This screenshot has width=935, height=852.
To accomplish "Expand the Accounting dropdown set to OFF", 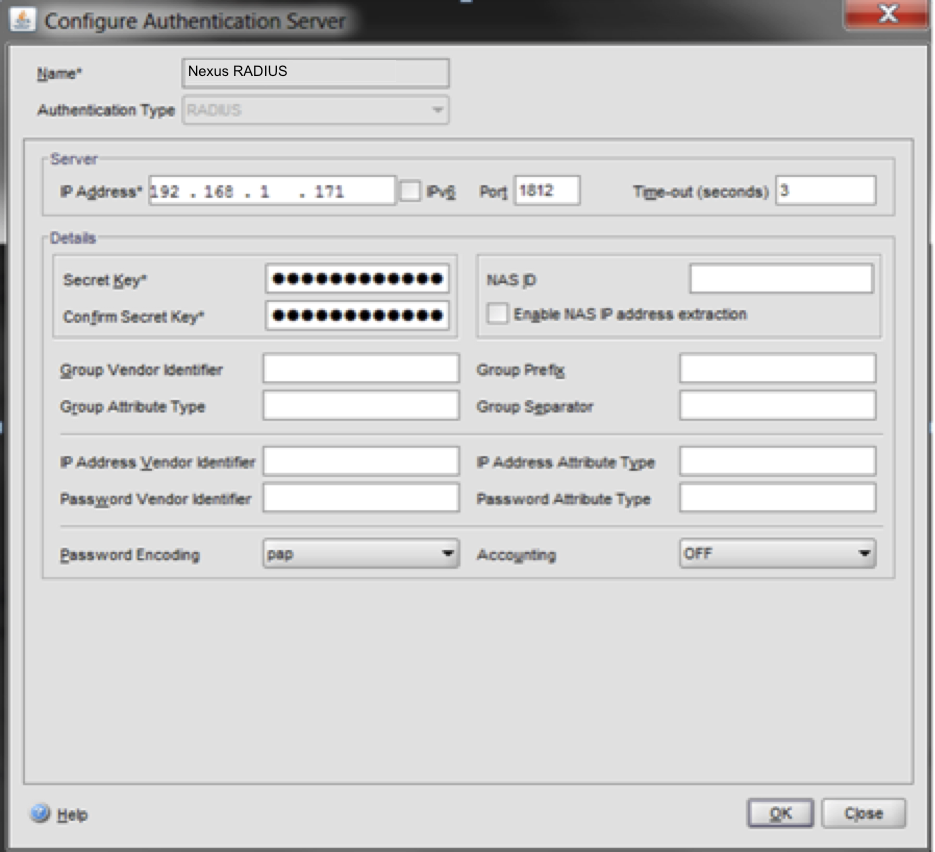I will click(777, 554).
